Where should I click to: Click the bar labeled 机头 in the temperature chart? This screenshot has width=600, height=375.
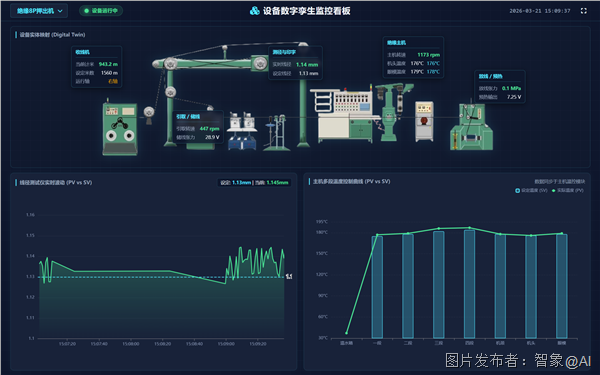531,287
